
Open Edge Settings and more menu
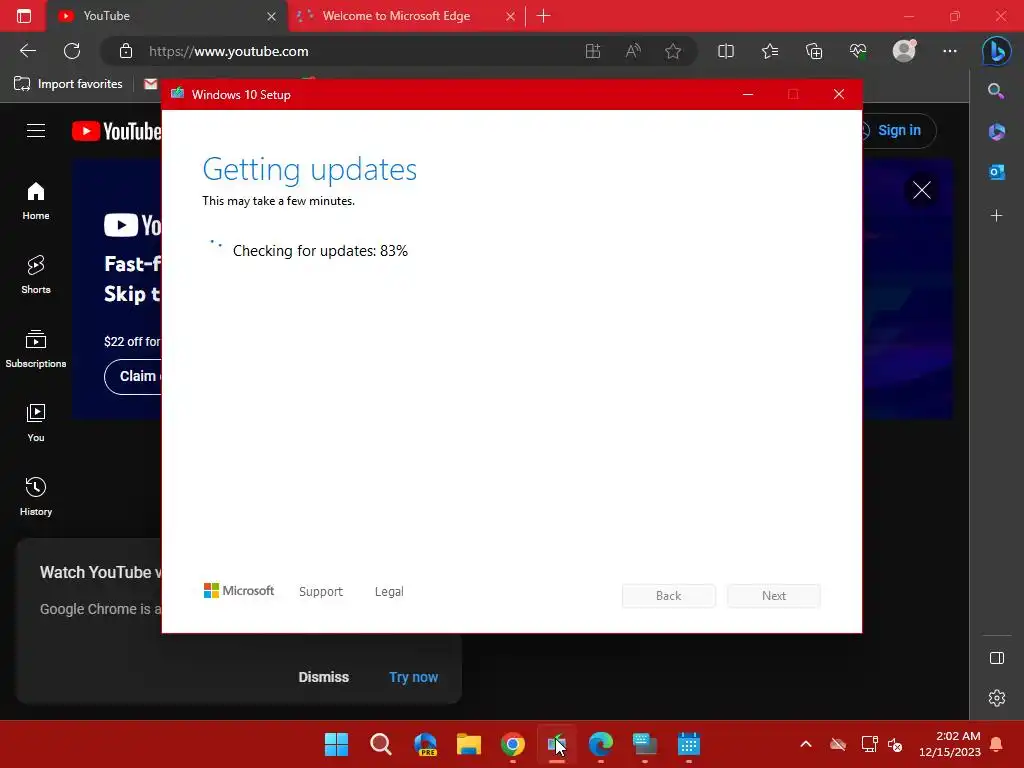pos(950,51)
